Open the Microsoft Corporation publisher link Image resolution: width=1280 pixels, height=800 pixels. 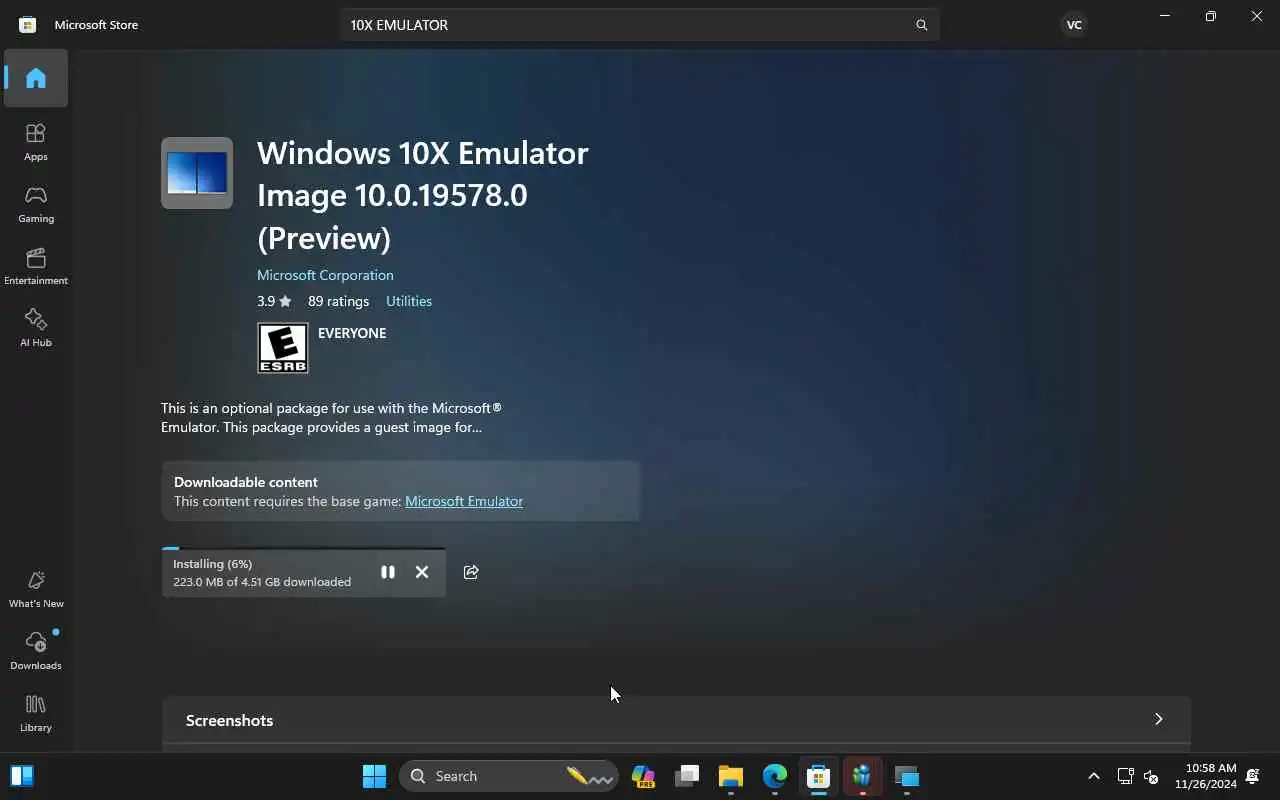click(325, 275)
